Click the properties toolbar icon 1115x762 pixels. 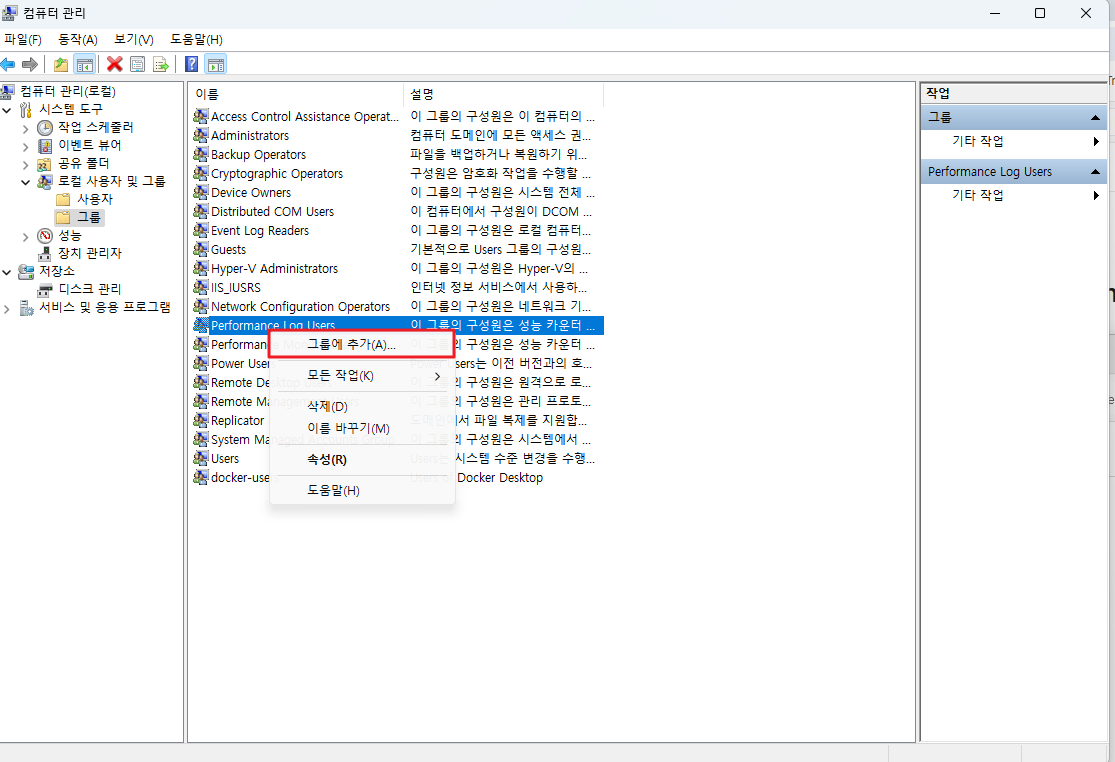(x=137, y=64)
